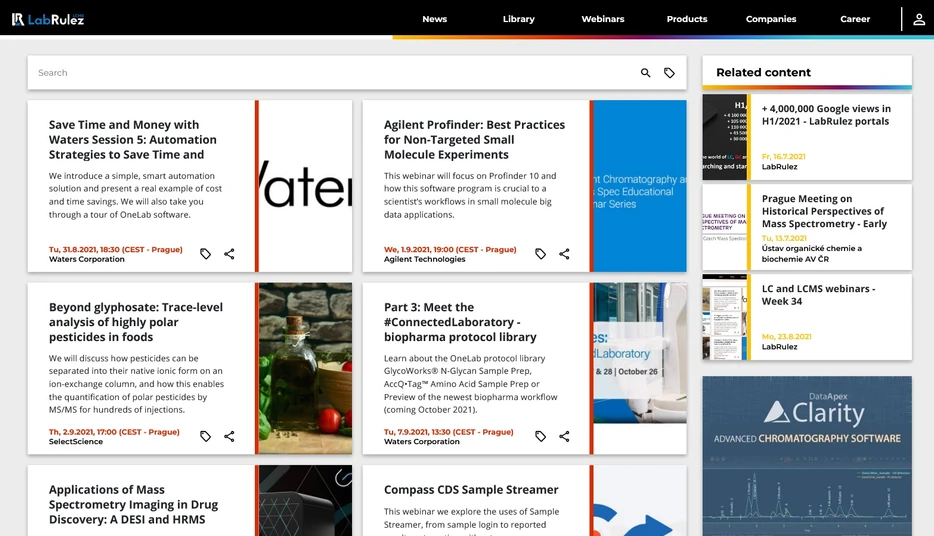
Task: Click the LabRulez logo
Action: [48, 19]
